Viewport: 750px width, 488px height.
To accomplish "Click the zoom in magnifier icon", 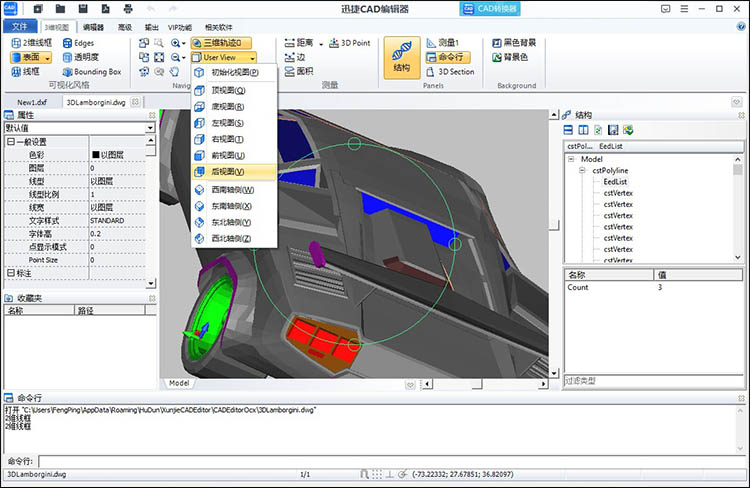I will [176, 43].
